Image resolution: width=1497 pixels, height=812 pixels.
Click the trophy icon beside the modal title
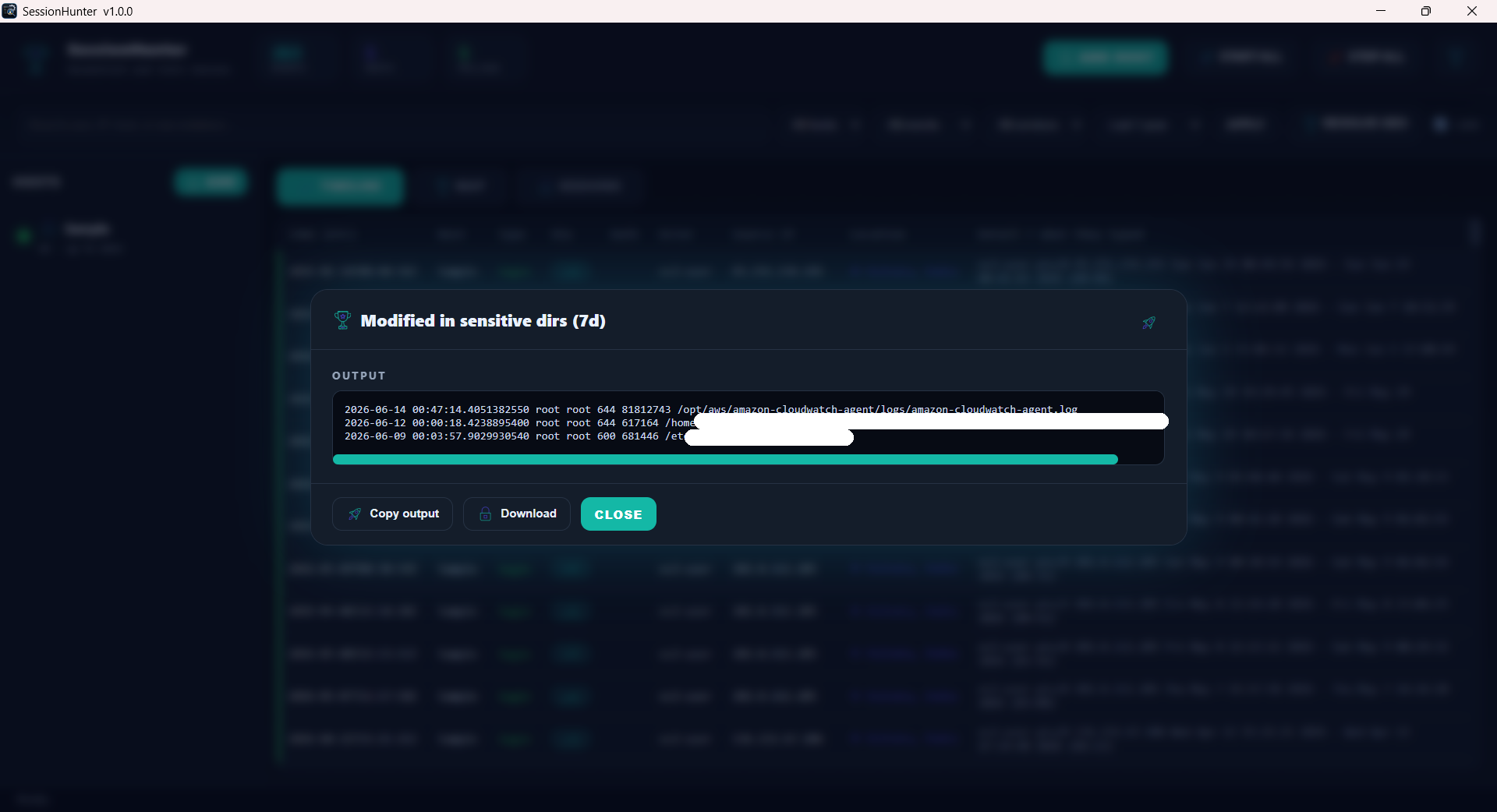pos(342,320)
